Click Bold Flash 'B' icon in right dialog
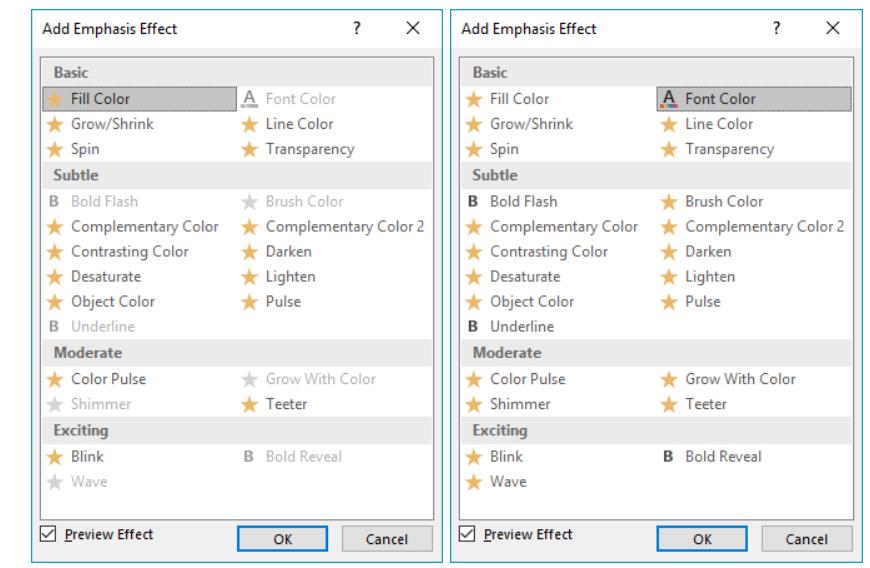This screenshot has height=568, width=870. coord(473,201)
